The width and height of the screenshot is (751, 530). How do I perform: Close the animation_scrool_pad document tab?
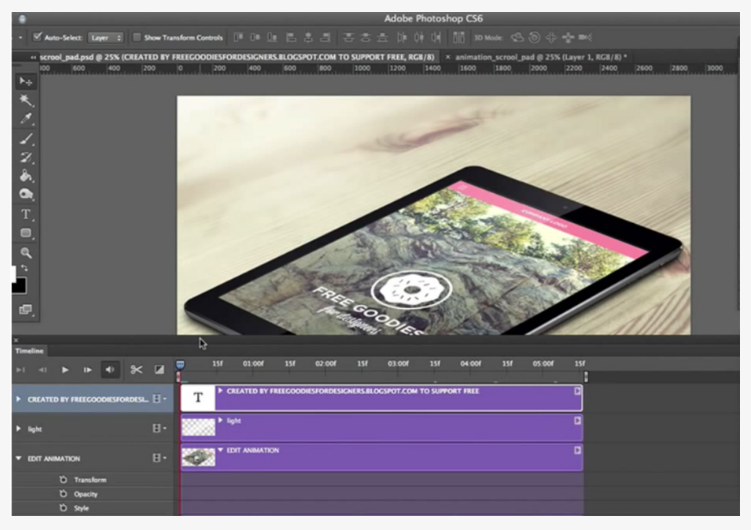coord(448,57)
